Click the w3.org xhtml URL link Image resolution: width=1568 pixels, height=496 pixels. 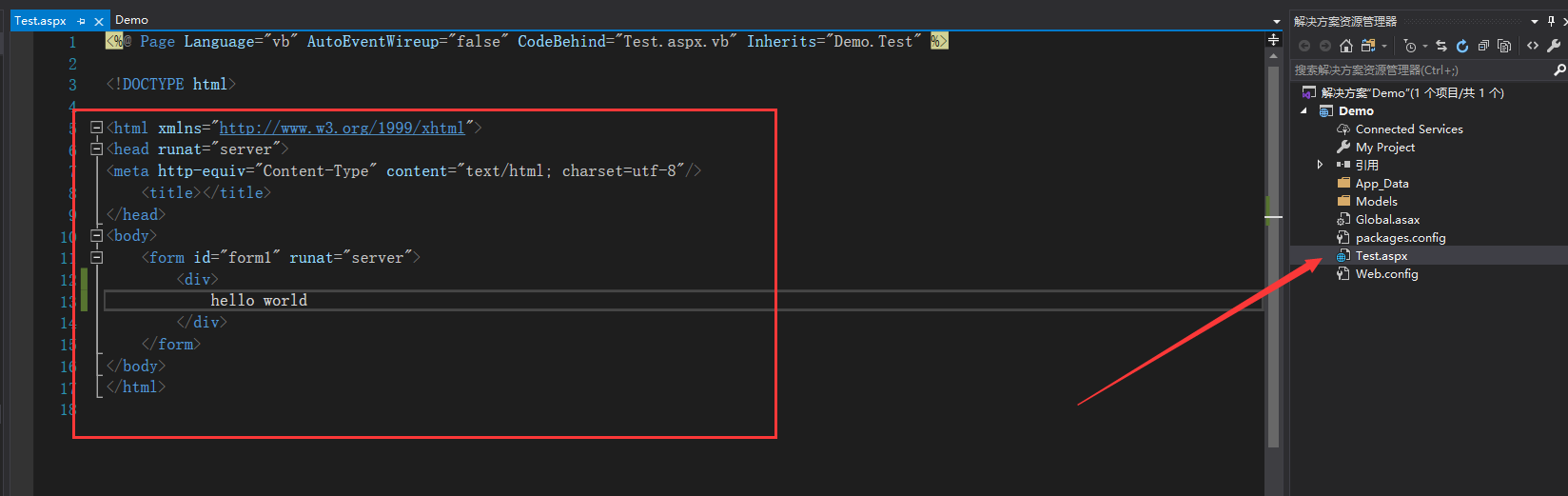coord(342,128)
